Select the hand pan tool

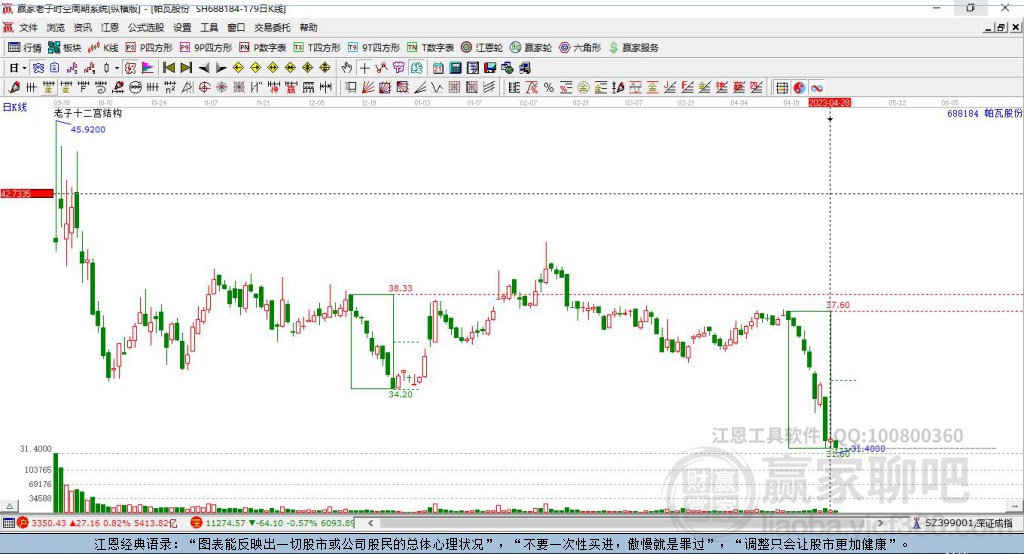[347, 68]
